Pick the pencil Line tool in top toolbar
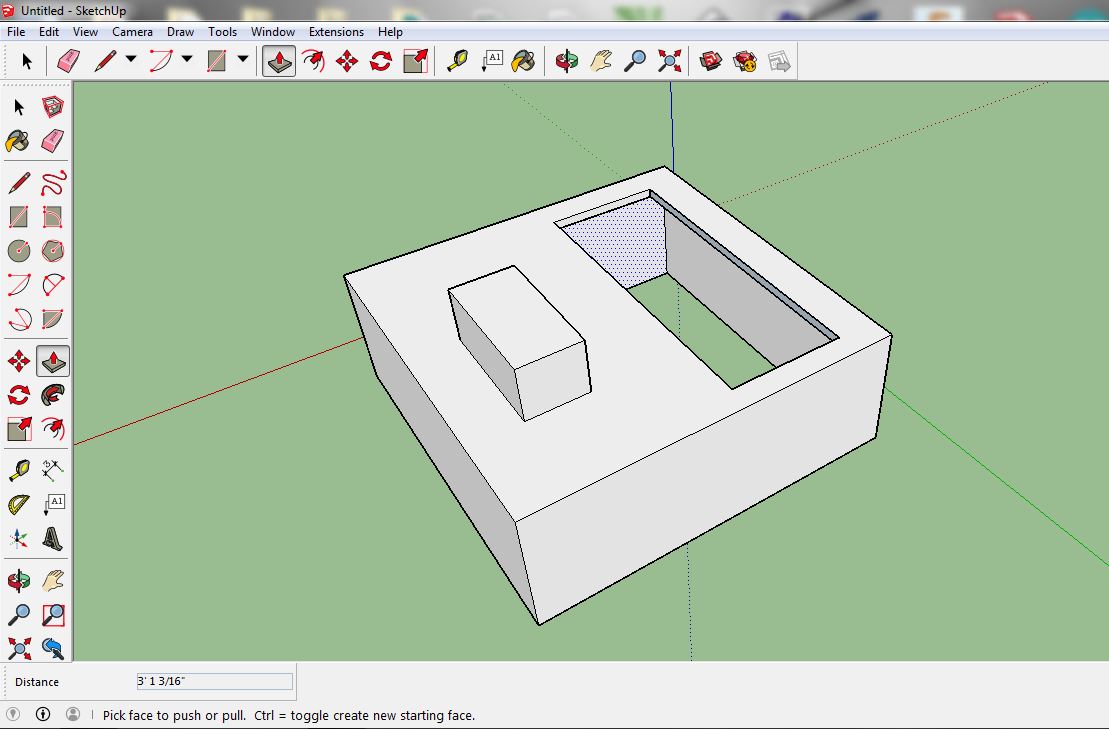 coord(105,61)
